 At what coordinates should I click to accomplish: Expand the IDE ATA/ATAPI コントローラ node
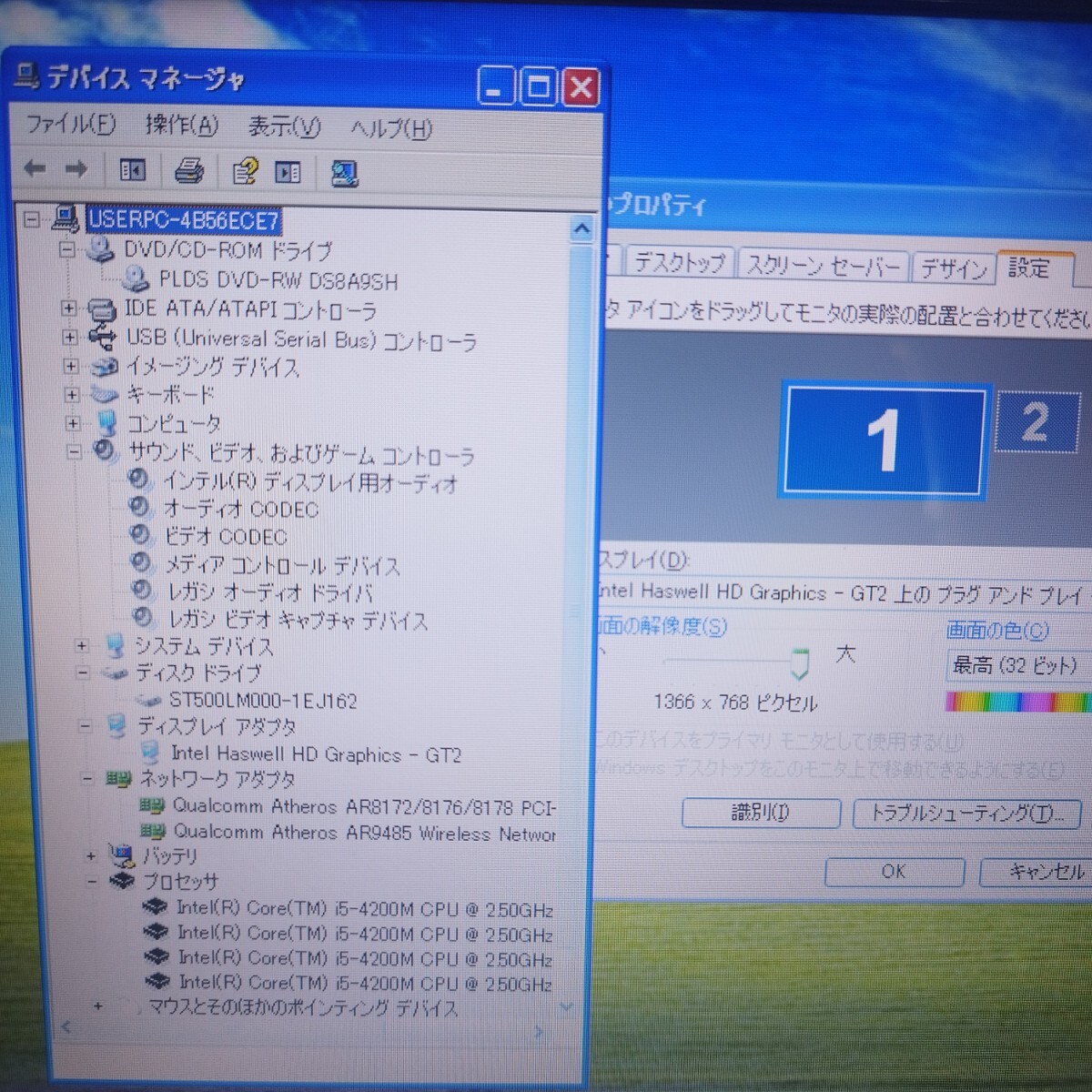point(69,309)
